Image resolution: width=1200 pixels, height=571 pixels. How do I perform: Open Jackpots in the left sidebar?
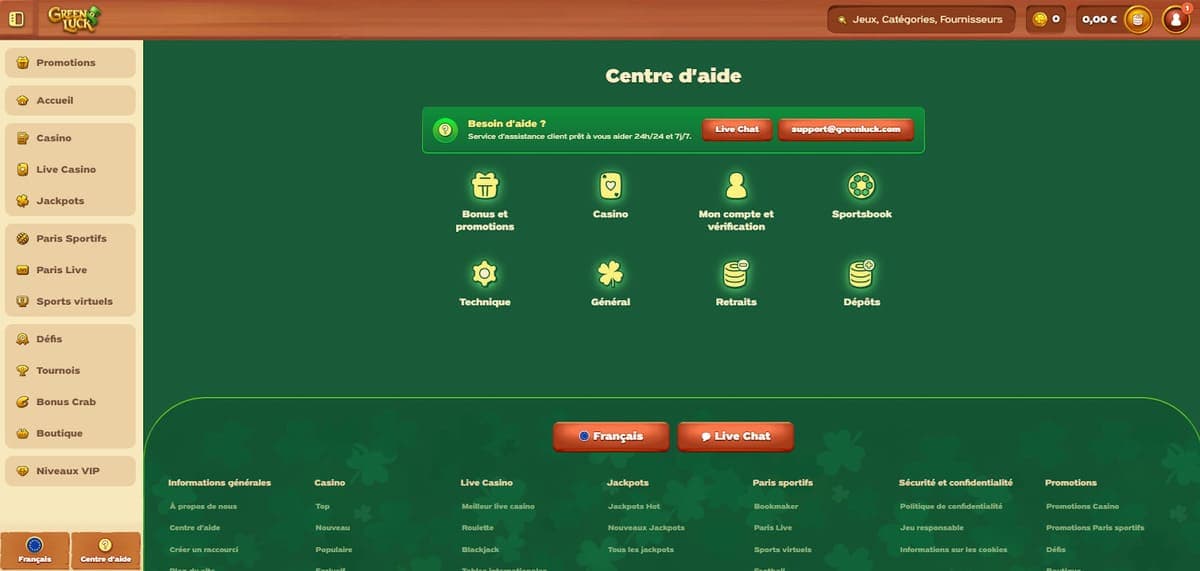tap(70, 201)
